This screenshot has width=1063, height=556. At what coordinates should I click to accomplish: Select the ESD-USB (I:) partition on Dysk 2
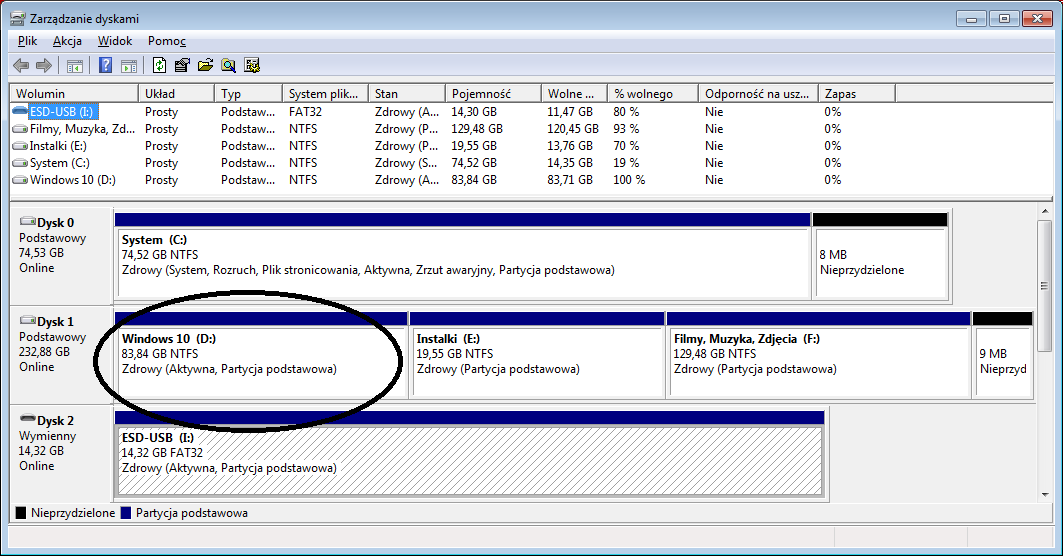tap(470, 461)
